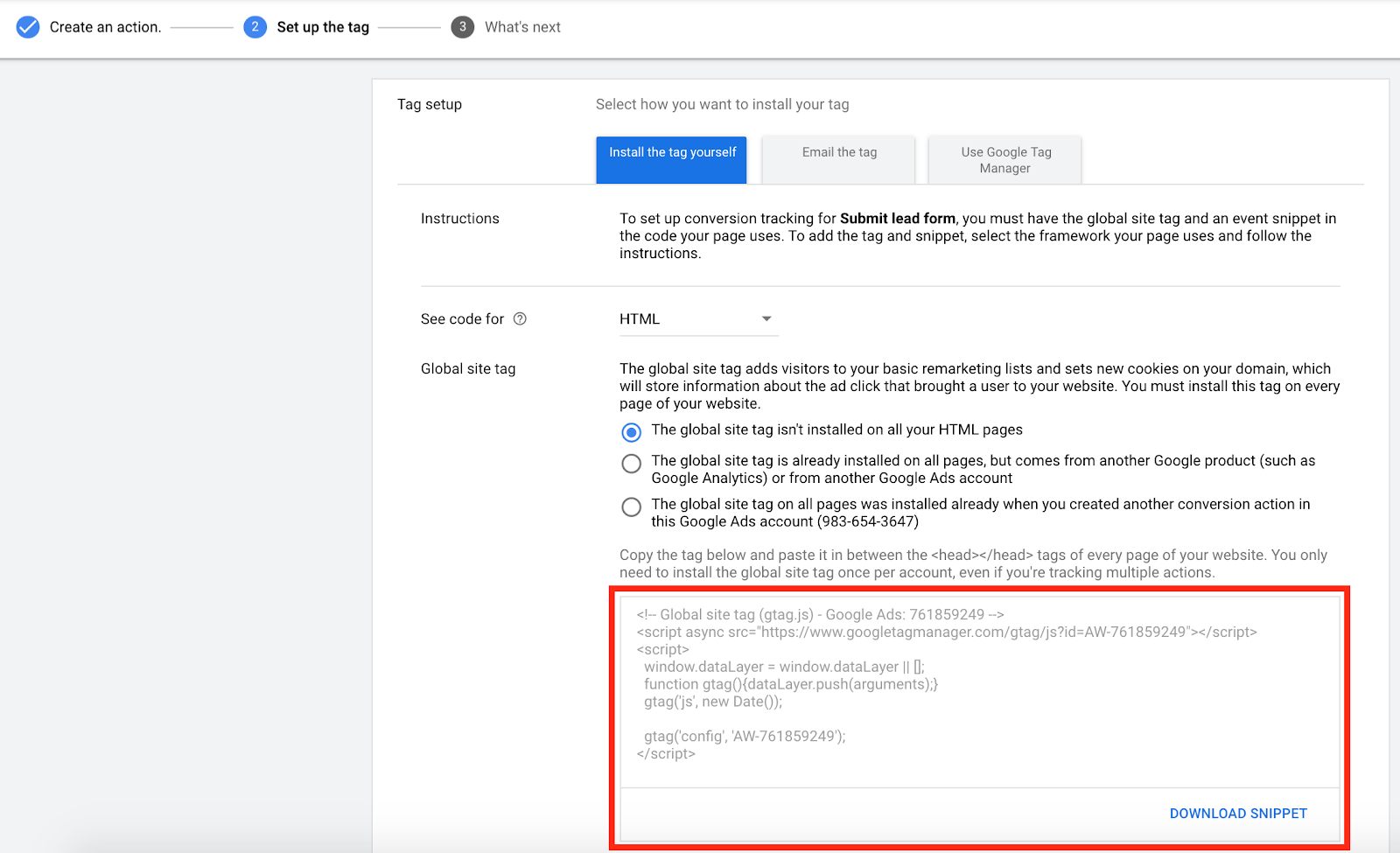Switch to Install the tag yourself tab
This screenshot has height=853, width=1400.
pyautogui.click(x=672, y=160)
